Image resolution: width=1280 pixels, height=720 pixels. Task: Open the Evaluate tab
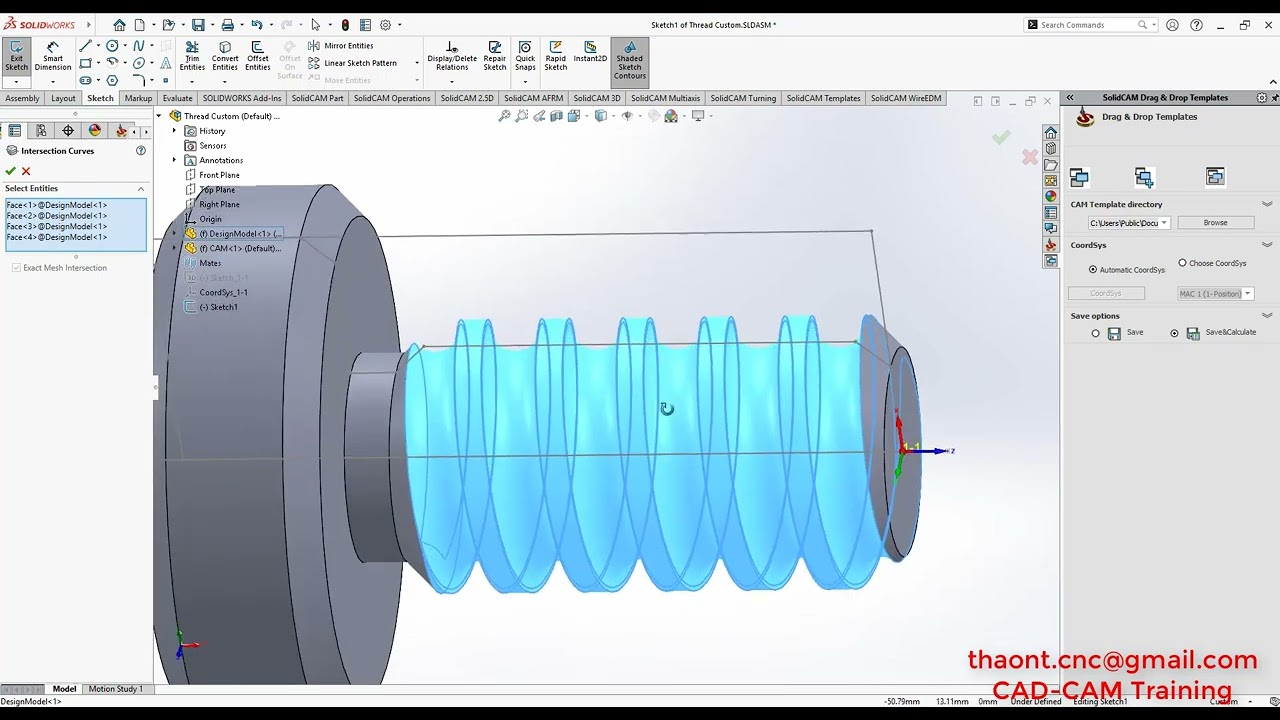click(x=177, y=98)
